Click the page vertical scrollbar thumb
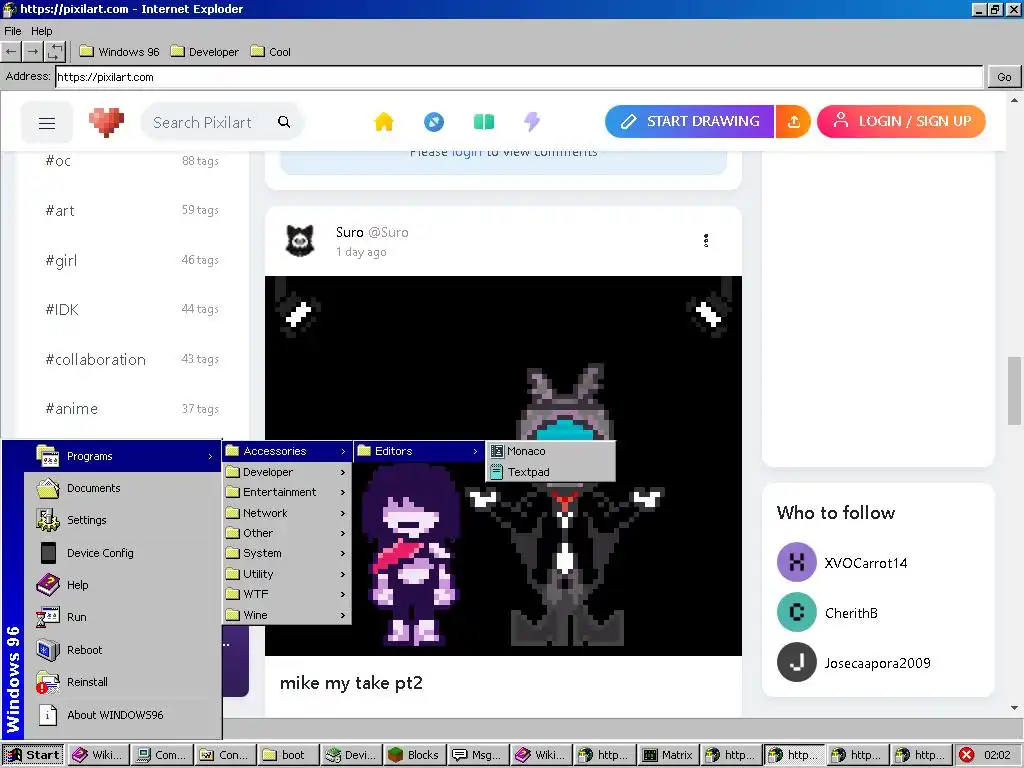Image resolution: width=1024 pixels, height=768 pixels. pos(1014,391)
